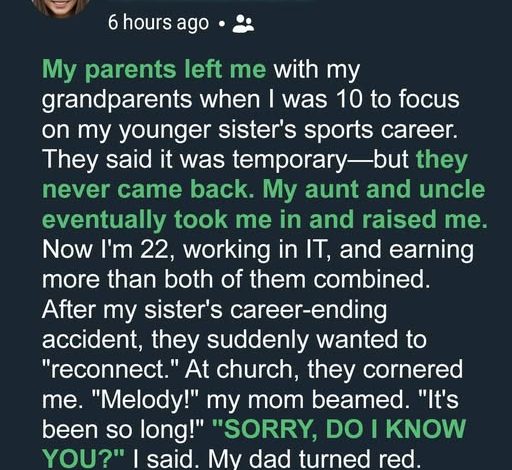Click the words "sports career."
This screenshot has height=470, width=512.
(380, 131)
